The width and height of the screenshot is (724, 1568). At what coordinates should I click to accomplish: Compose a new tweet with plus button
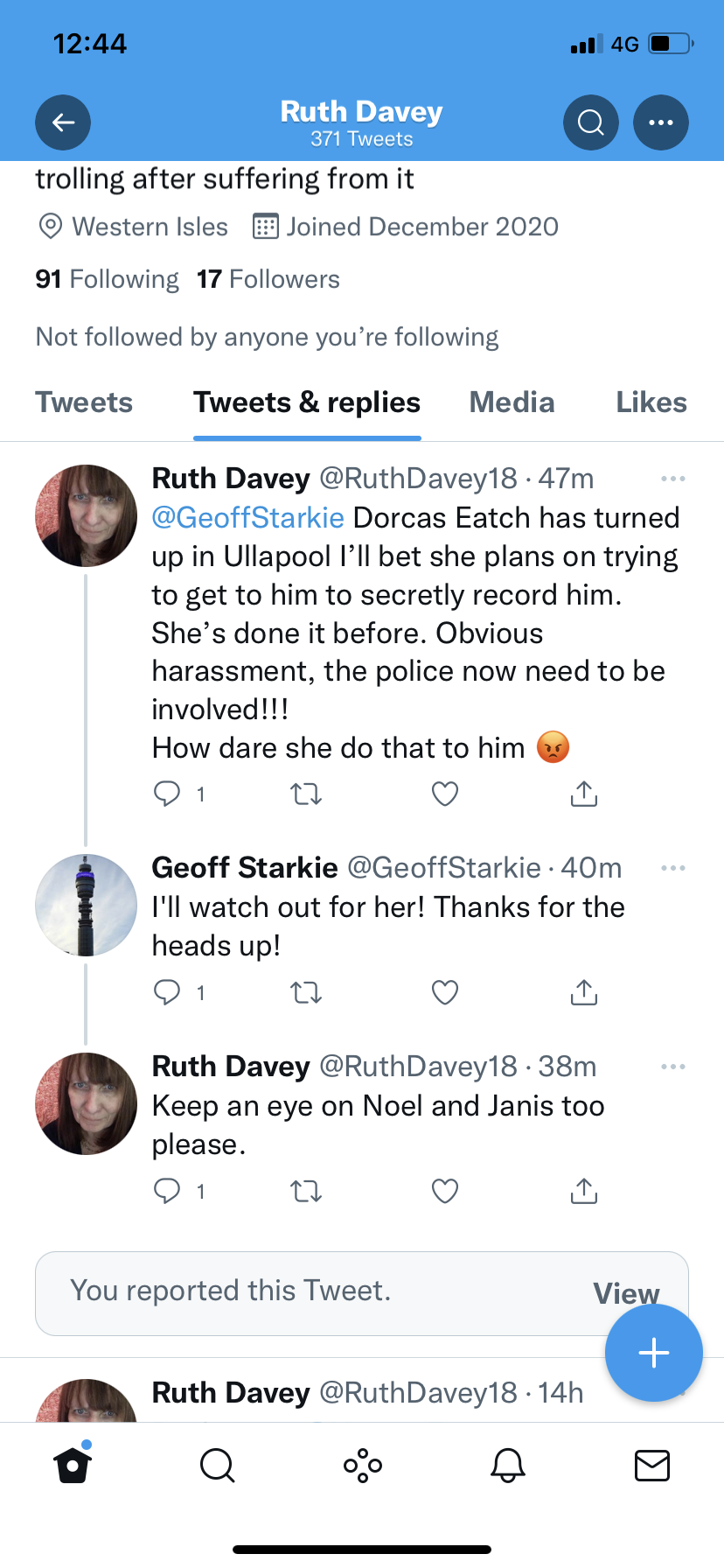(654, 1353)
